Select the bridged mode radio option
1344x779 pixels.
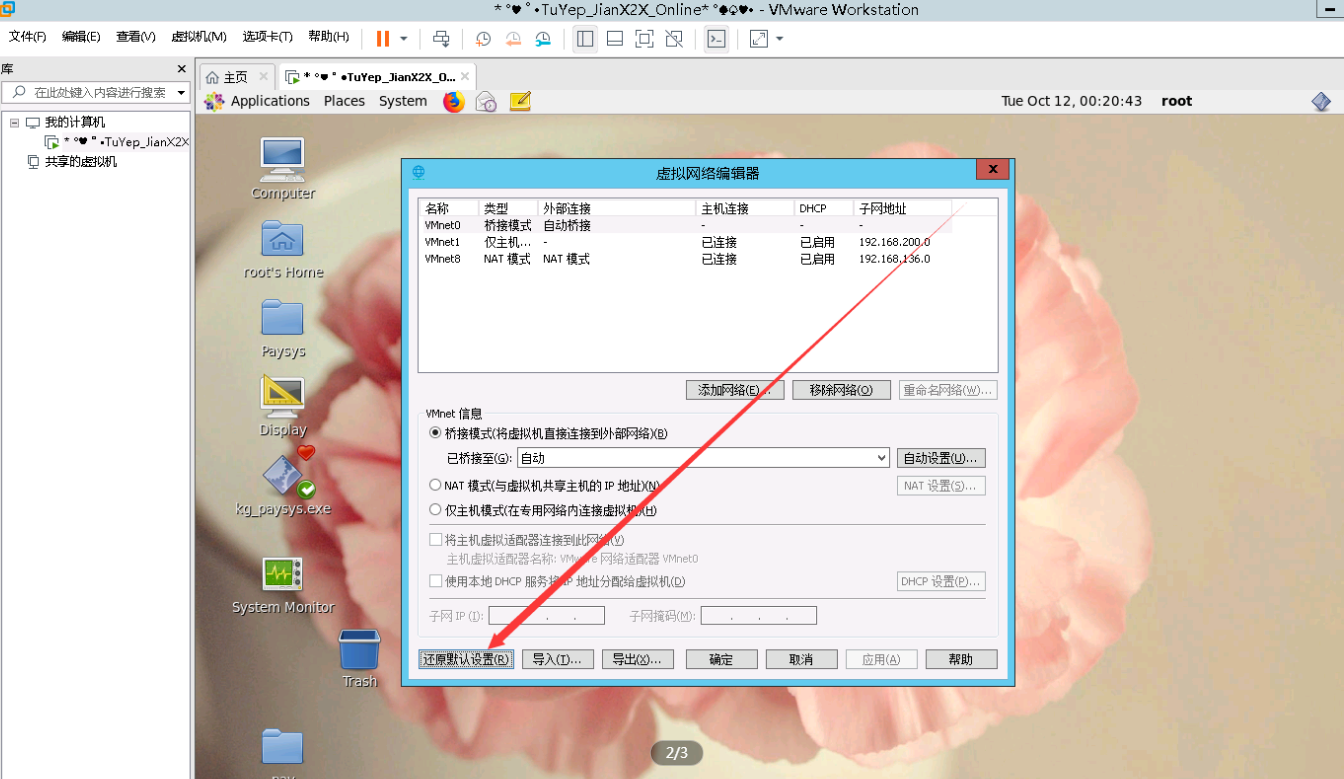click(435, 433)
